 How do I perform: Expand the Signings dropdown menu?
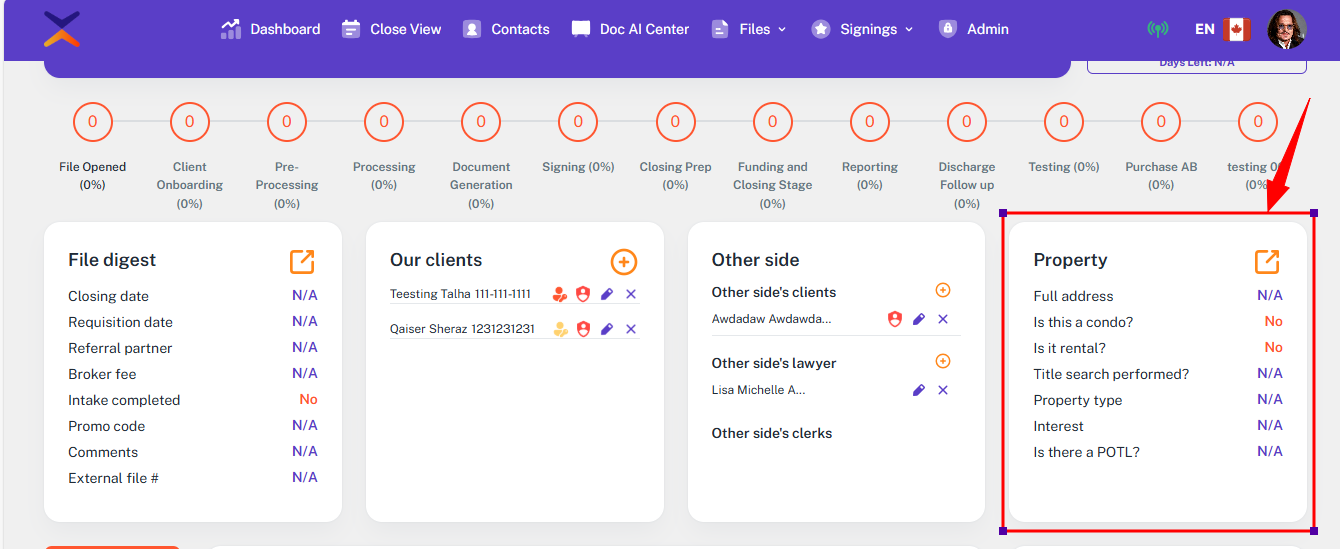[863, 29]
